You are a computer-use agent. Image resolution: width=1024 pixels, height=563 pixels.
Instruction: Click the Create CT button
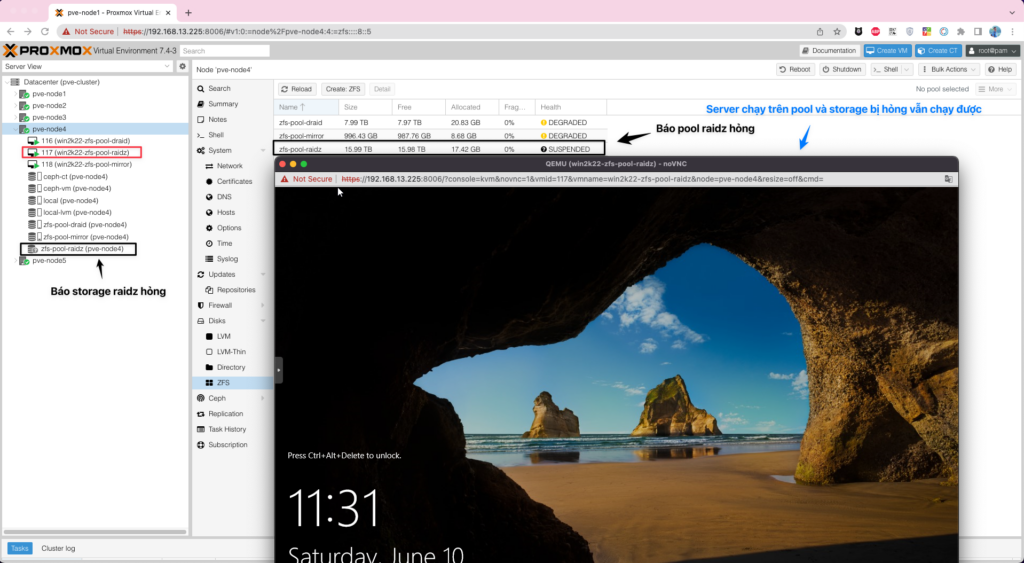(x=938, y=51)
